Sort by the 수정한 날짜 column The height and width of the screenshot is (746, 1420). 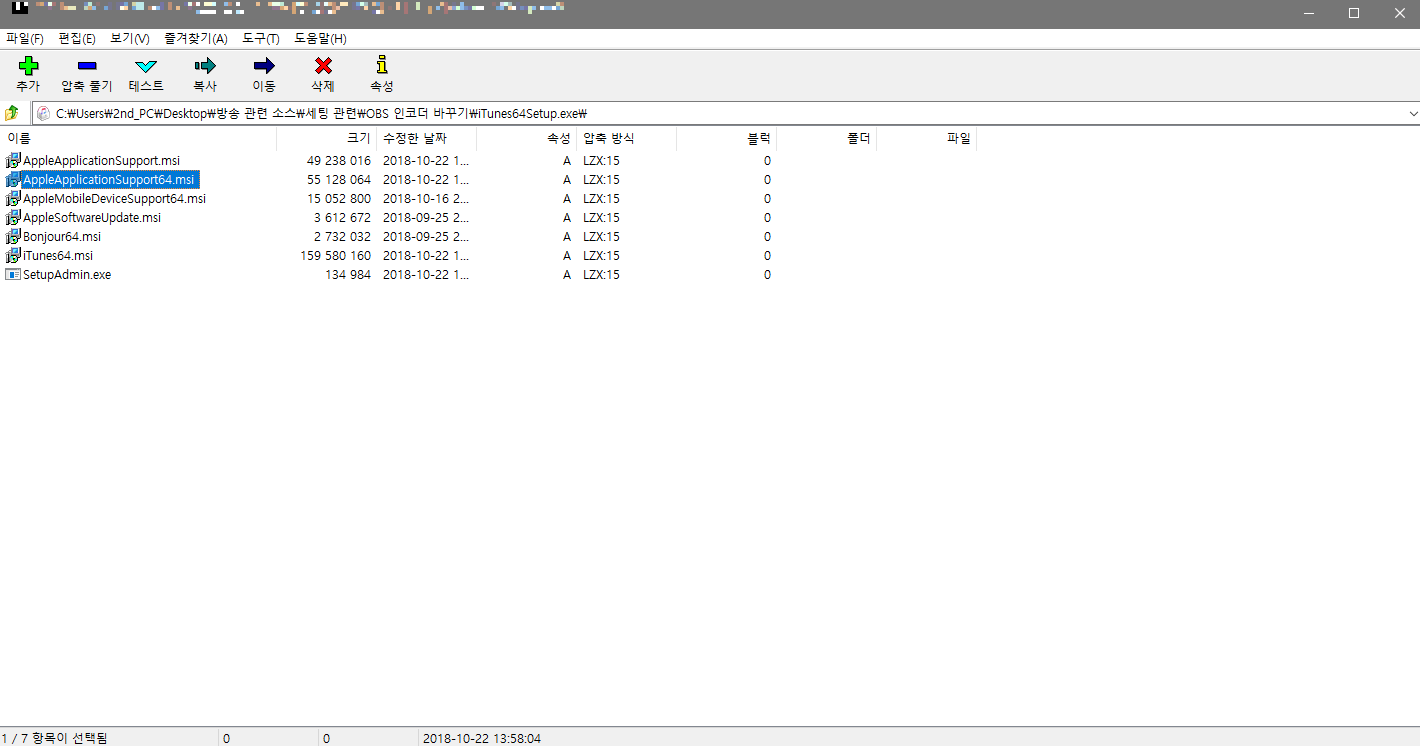(x=415, y=138)
